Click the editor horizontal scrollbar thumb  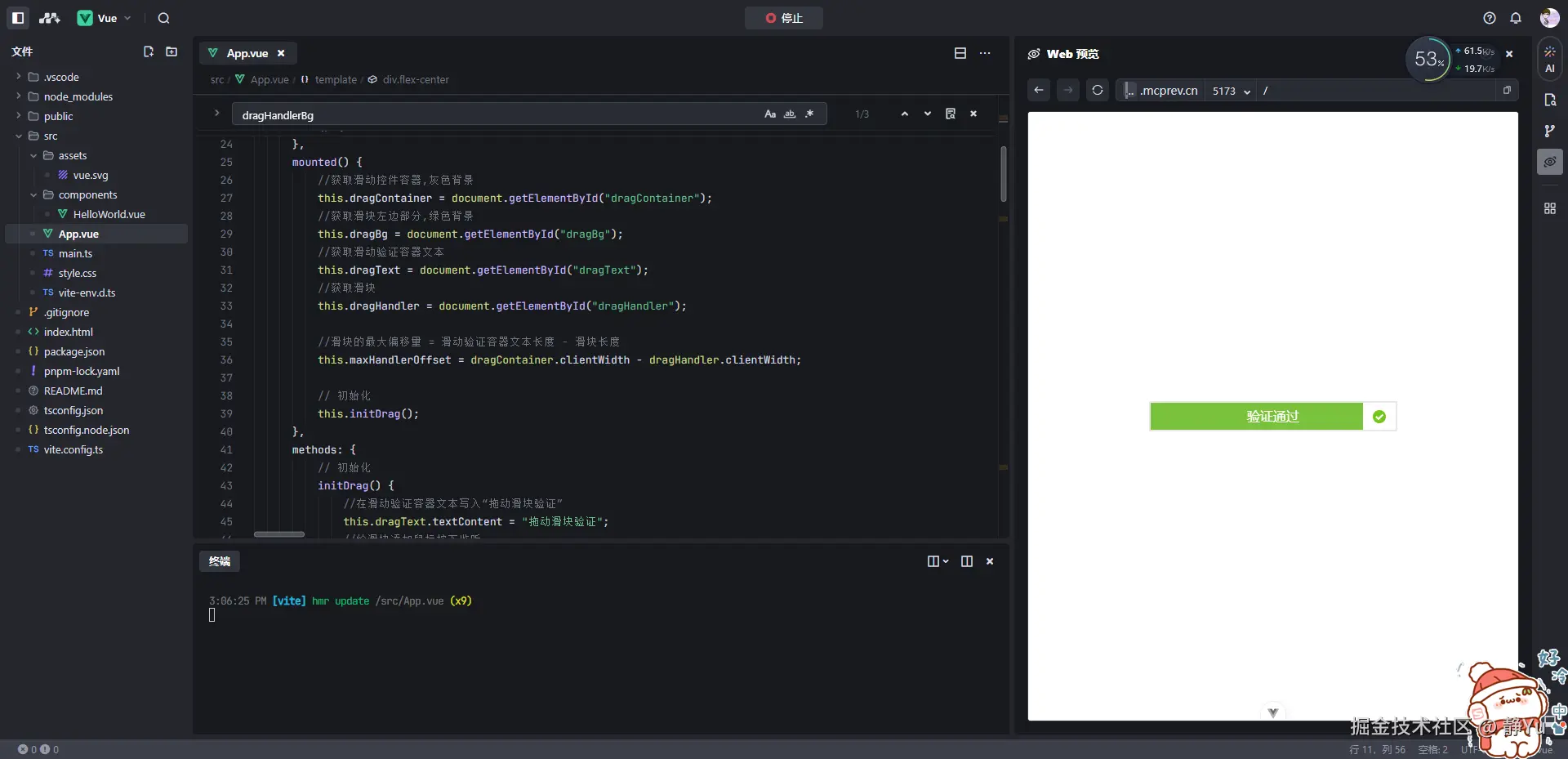(279, 534)
